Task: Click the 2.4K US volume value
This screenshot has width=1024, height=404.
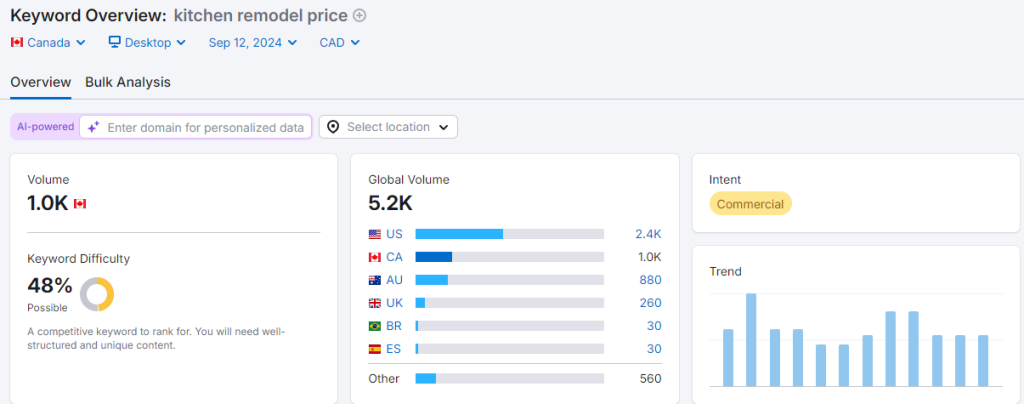Action: coord(648,234)
